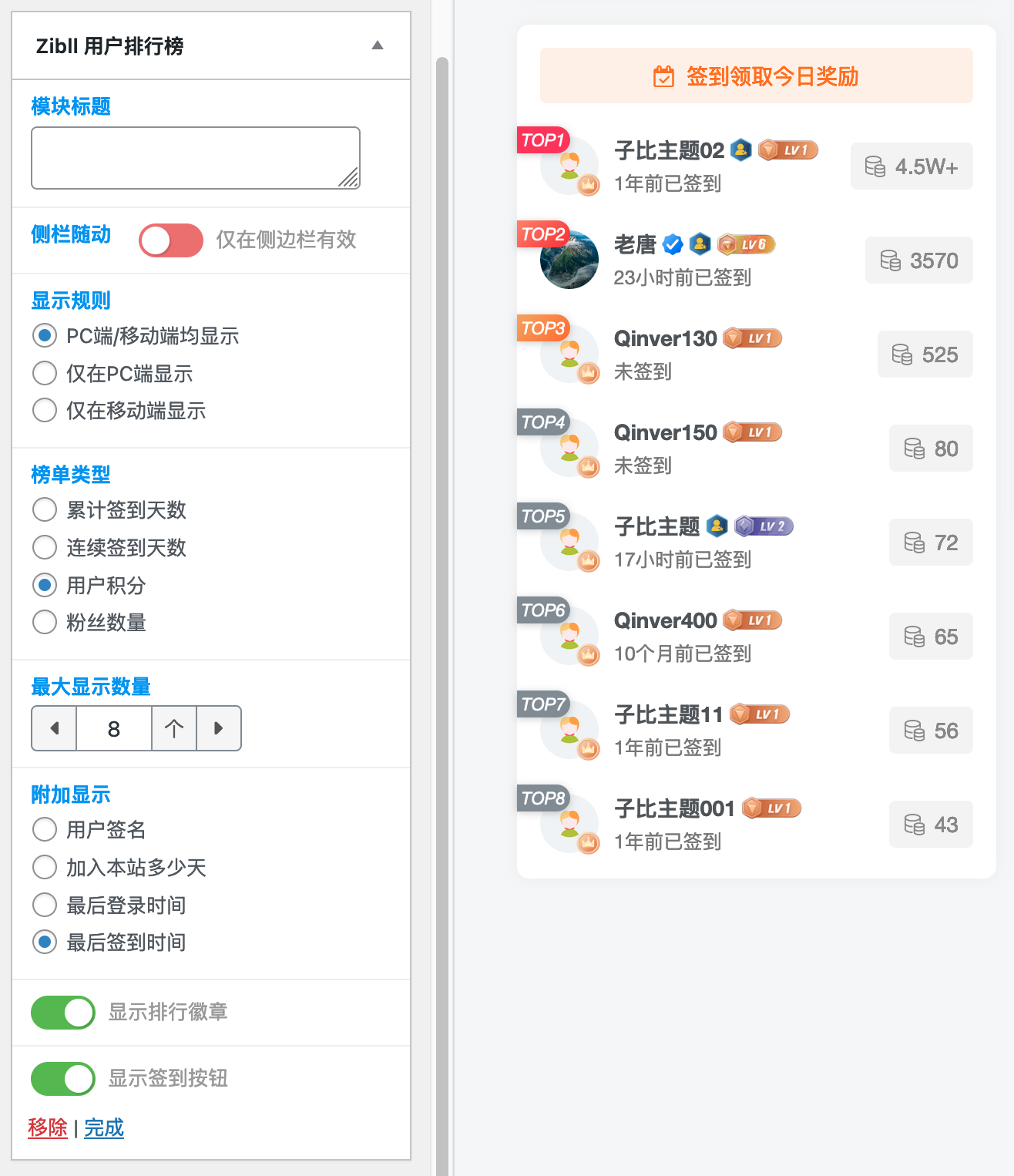Click the 移除 link to remove widget
1014x1176 pixels.
[x=47, y=1127]
